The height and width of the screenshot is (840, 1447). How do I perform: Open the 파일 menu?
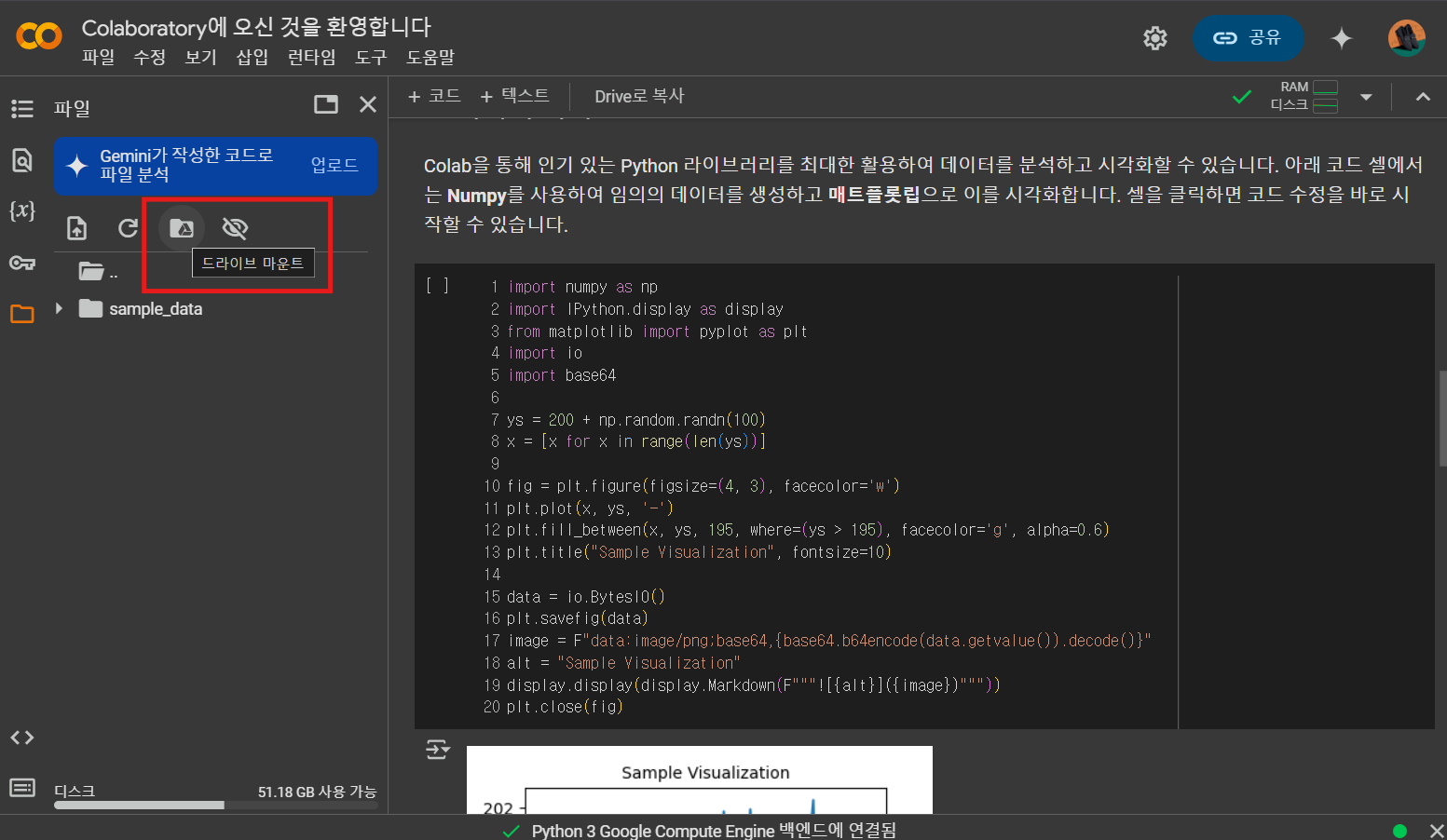coord(98,57)
